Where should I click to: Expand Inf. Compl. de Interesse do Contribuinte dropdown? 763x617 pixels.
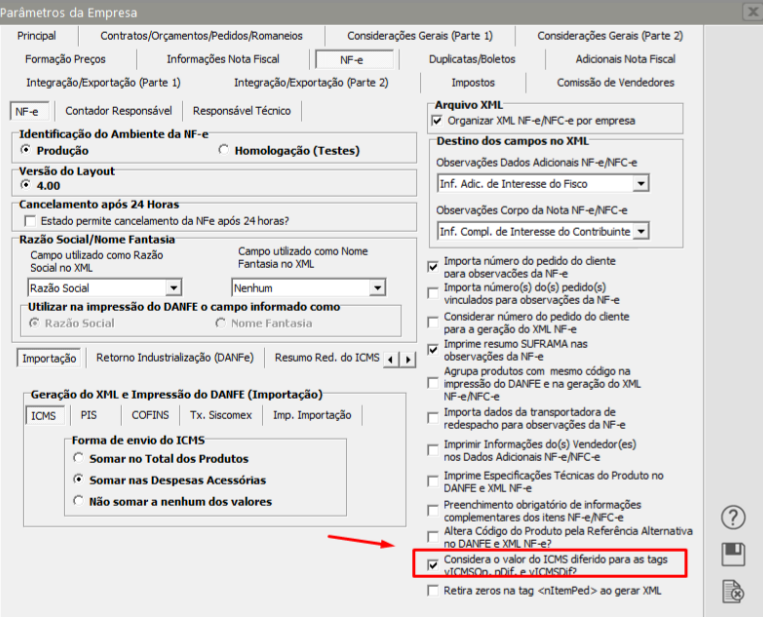pyautogui.click(x=641, y=231)
